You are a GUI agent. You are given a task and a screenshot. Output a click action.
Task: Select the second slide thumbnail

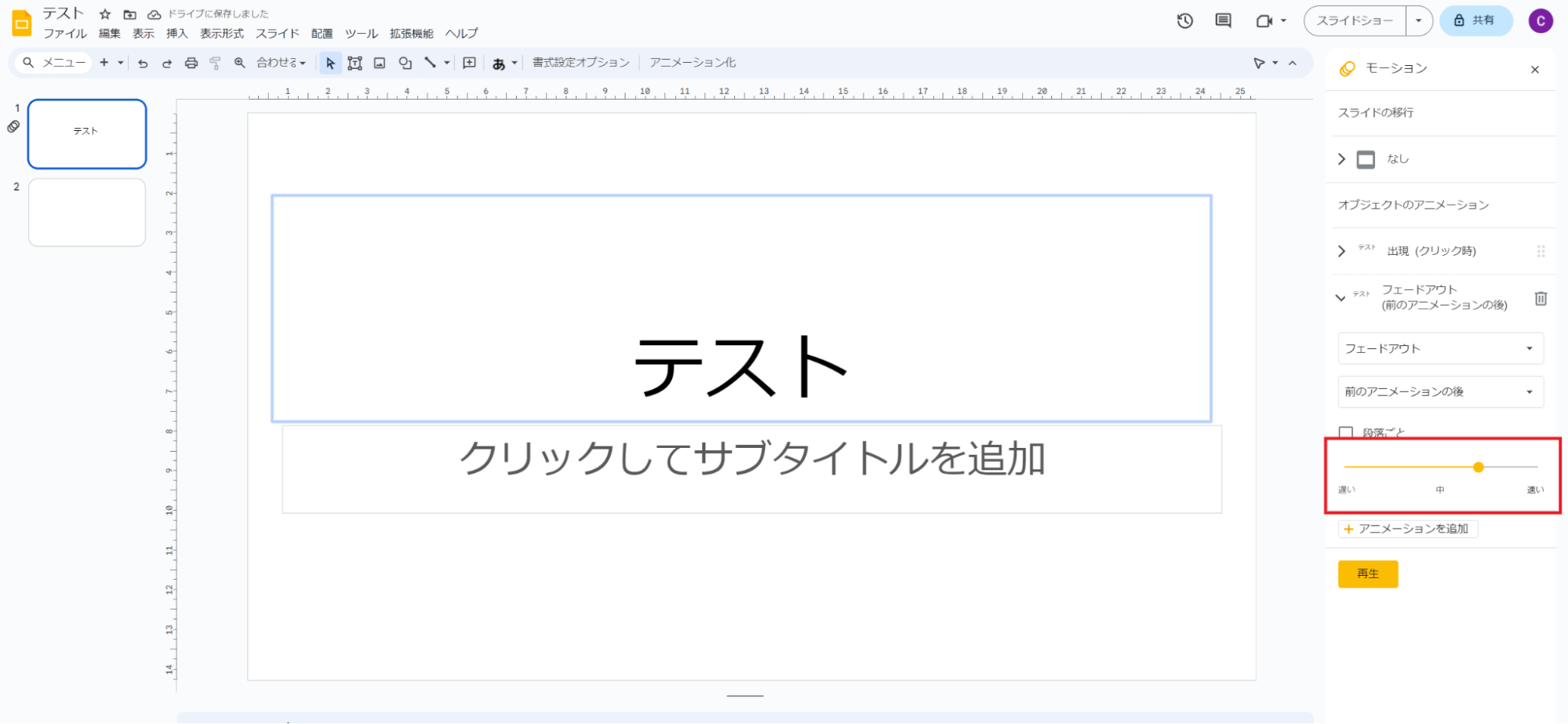87,213
